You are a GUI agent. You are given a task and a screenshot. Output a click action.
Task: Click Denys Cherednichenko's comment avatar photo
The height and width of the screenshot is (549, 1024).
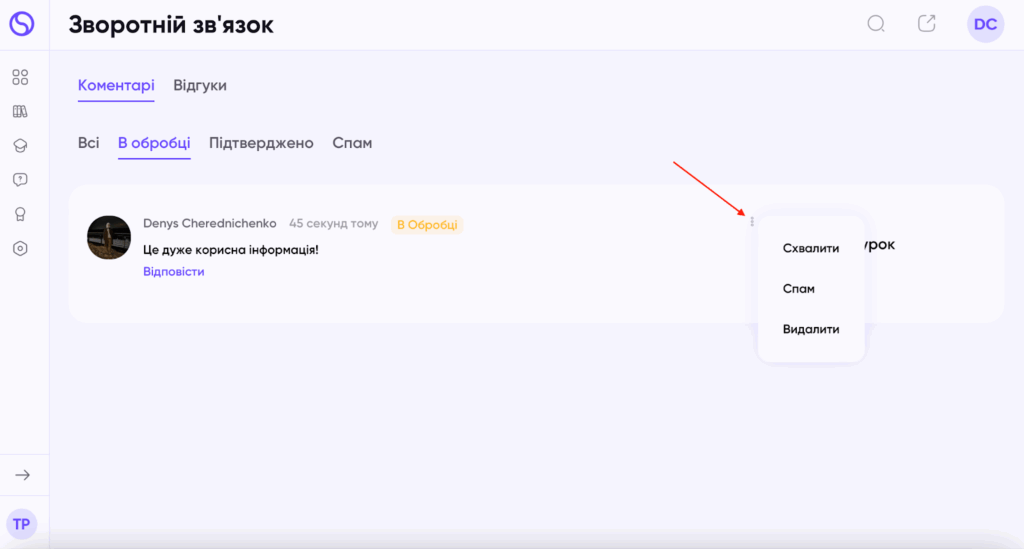click(109, 237)
